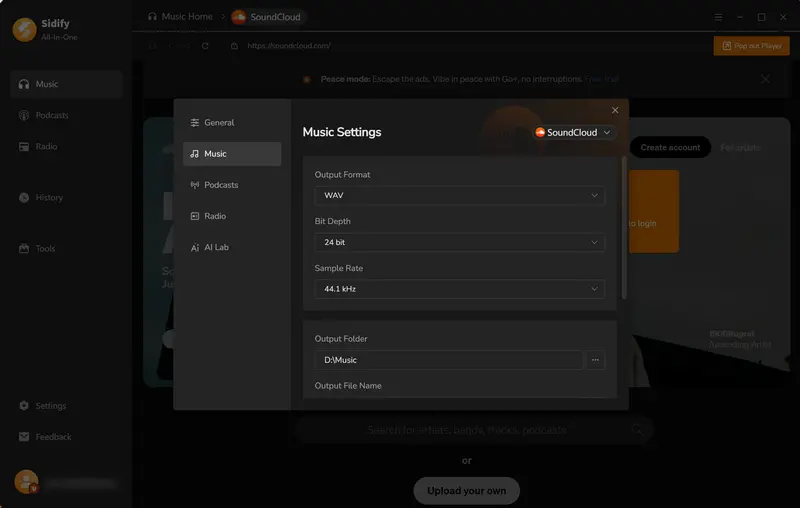The width and height of the screenshot is (800, 508).
Task: Click the back arrow in the browser bar
Action: (x=170, y=46)
